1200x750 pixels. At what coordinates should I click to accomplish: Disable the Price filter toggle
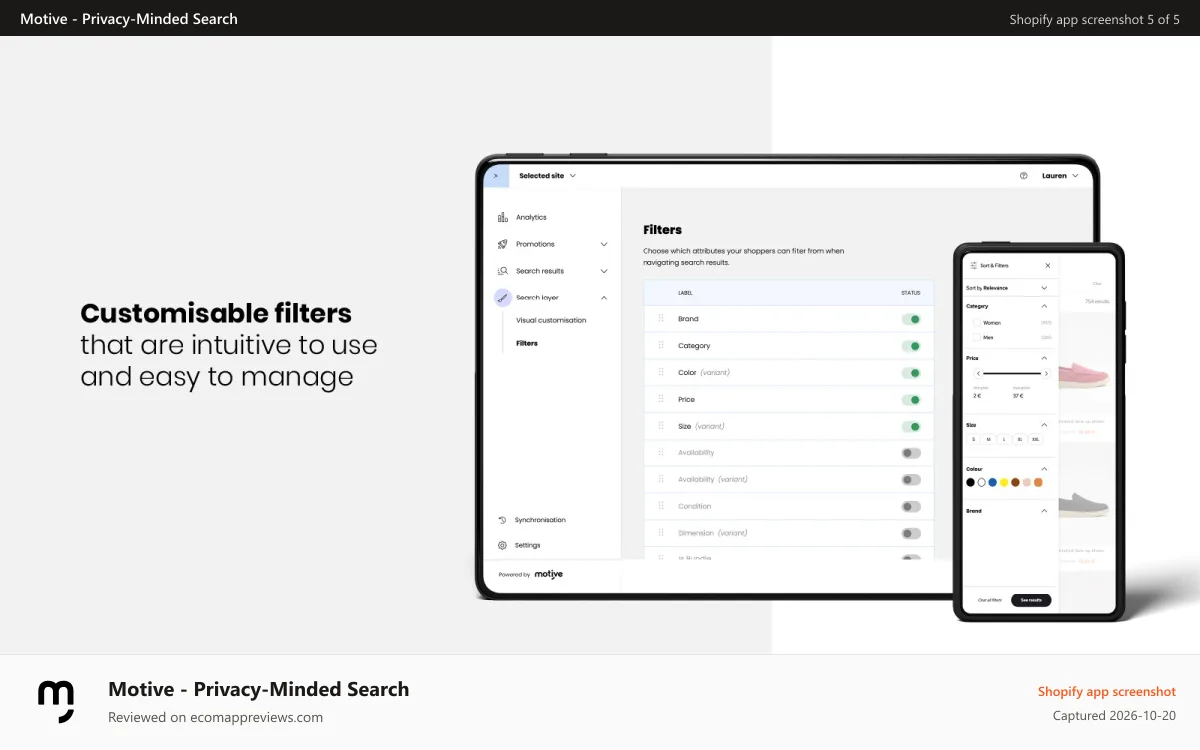pyautogui.click(x=911, y=400)
